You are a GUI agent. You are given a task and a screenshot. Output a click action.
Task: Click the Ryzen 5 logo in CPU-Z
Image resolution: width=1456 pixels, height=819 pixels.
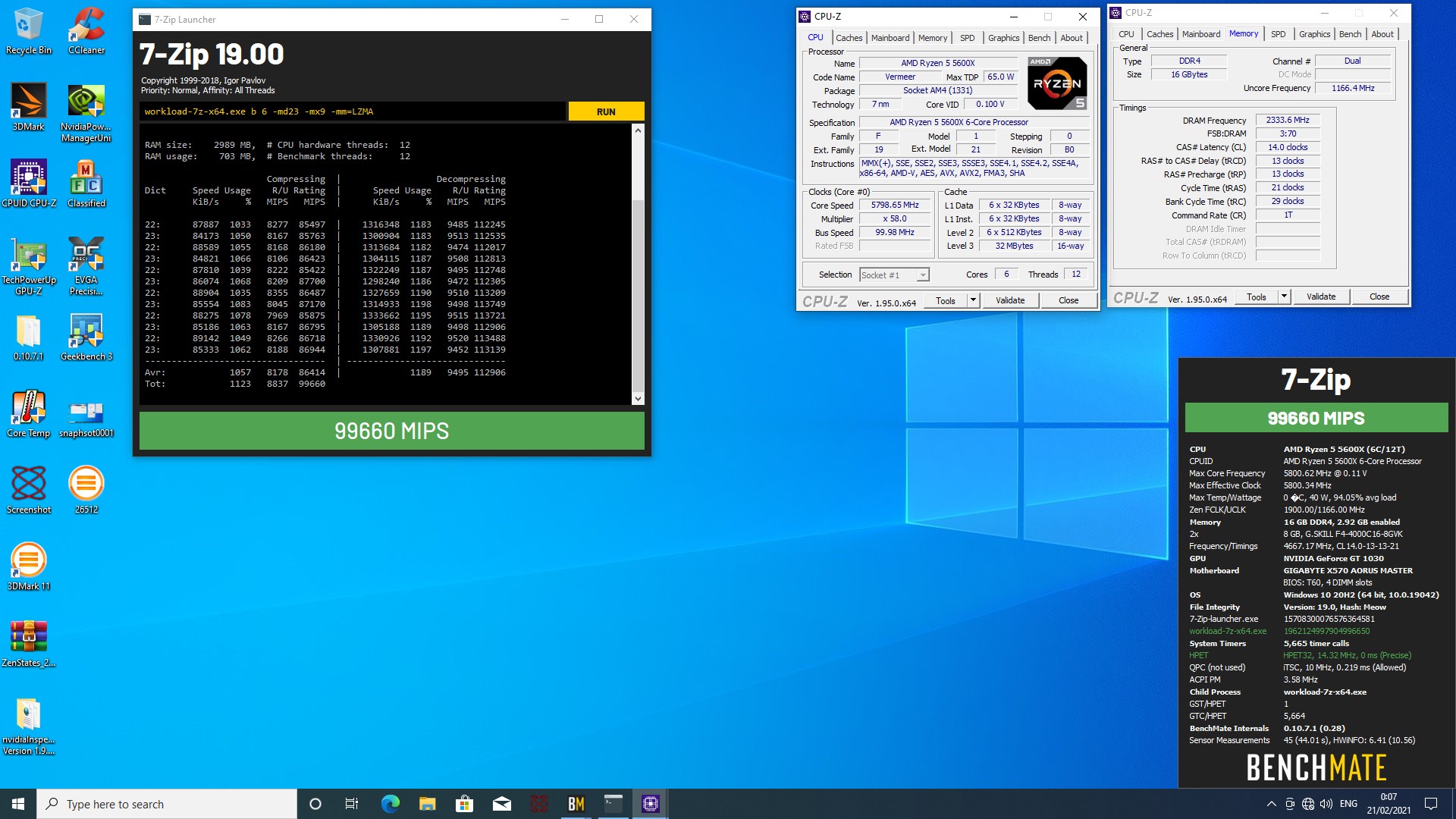click(x=1057, y=83)
